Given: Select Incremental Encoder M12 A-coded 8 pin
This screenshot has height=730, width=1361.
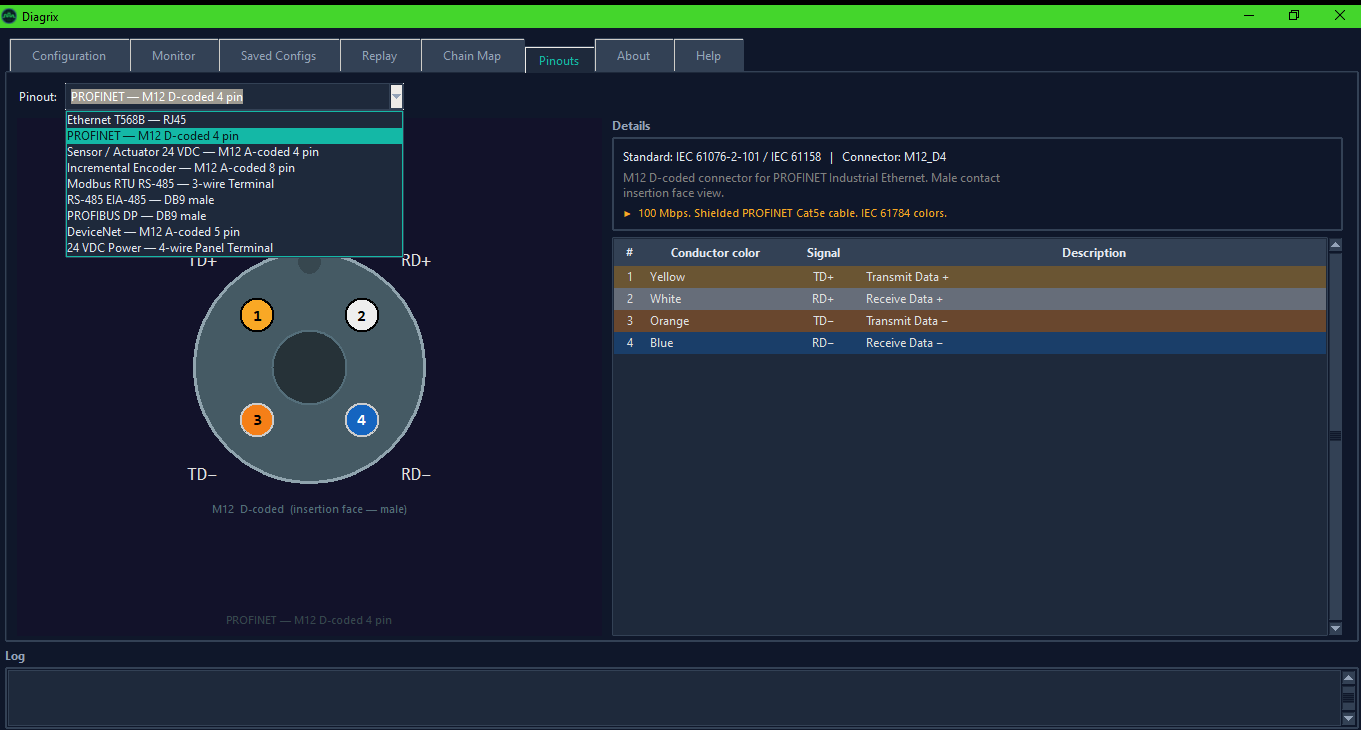Looking at the screenshot, I should click(234, 168).
